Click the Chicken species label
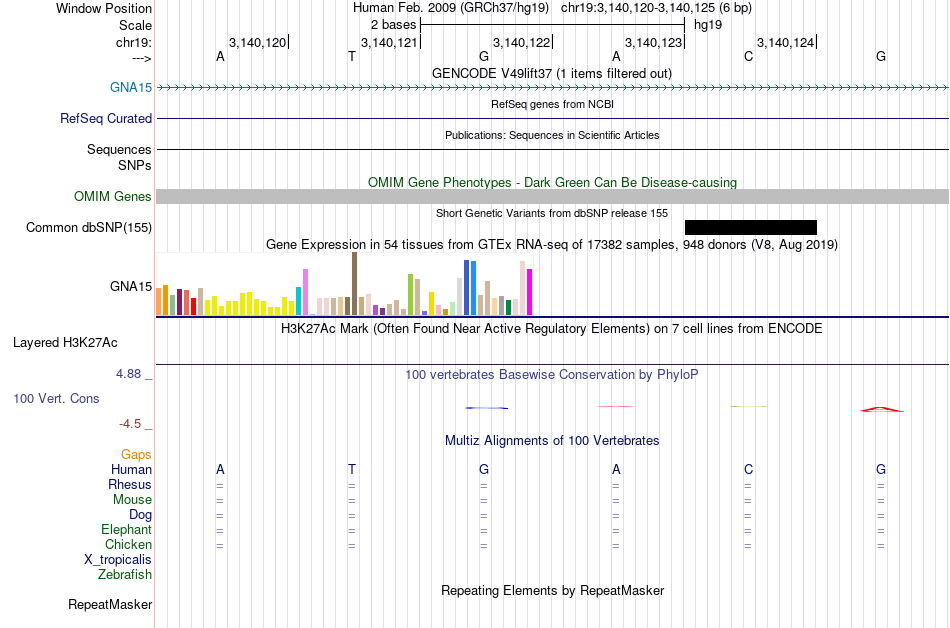 click(128, 544)
